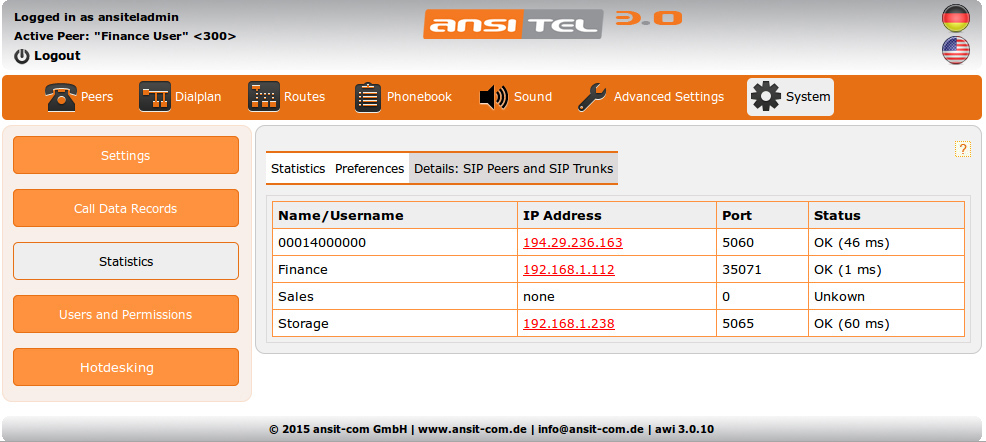The width and height of the screenshot is (986, 442).
Task: Click the Sound speaker icon
Action: (494, 97)
